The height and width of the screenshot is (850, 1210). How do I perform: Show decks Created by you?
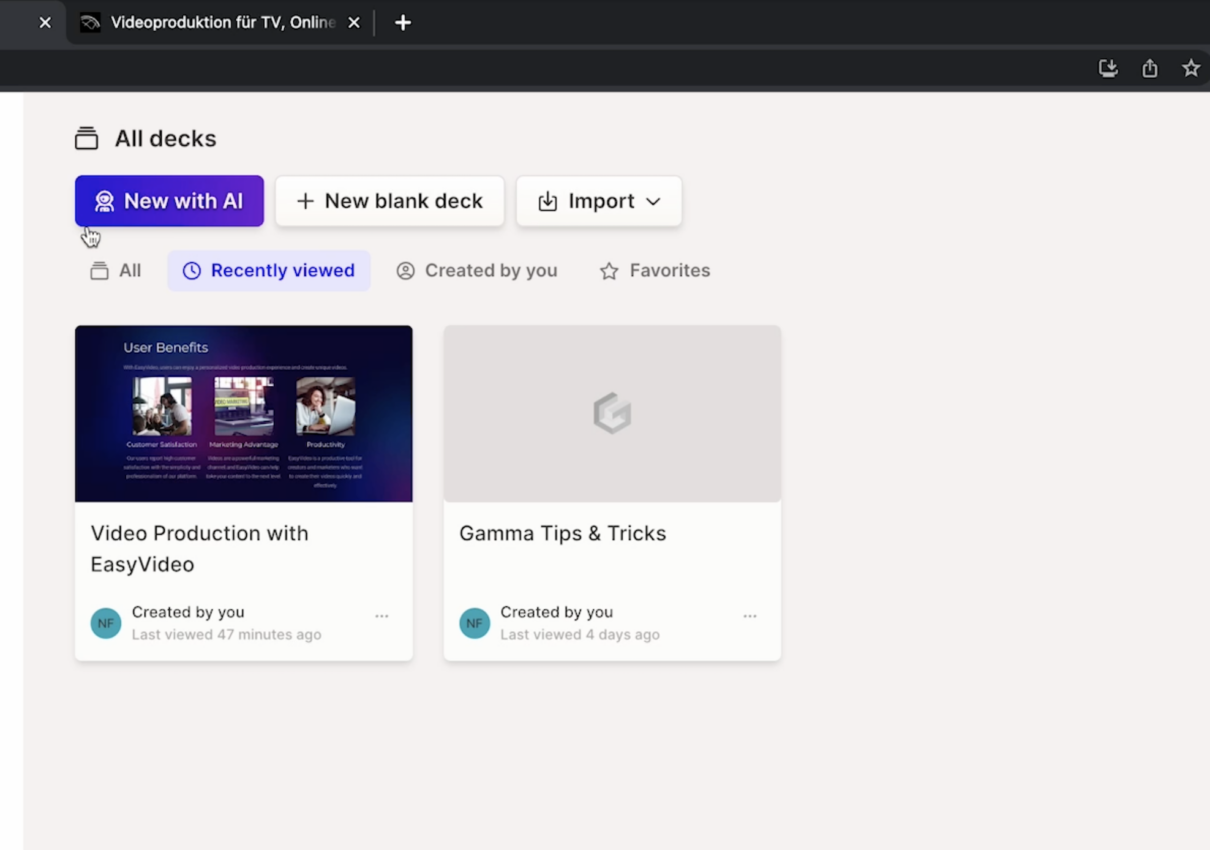[477, 271]
